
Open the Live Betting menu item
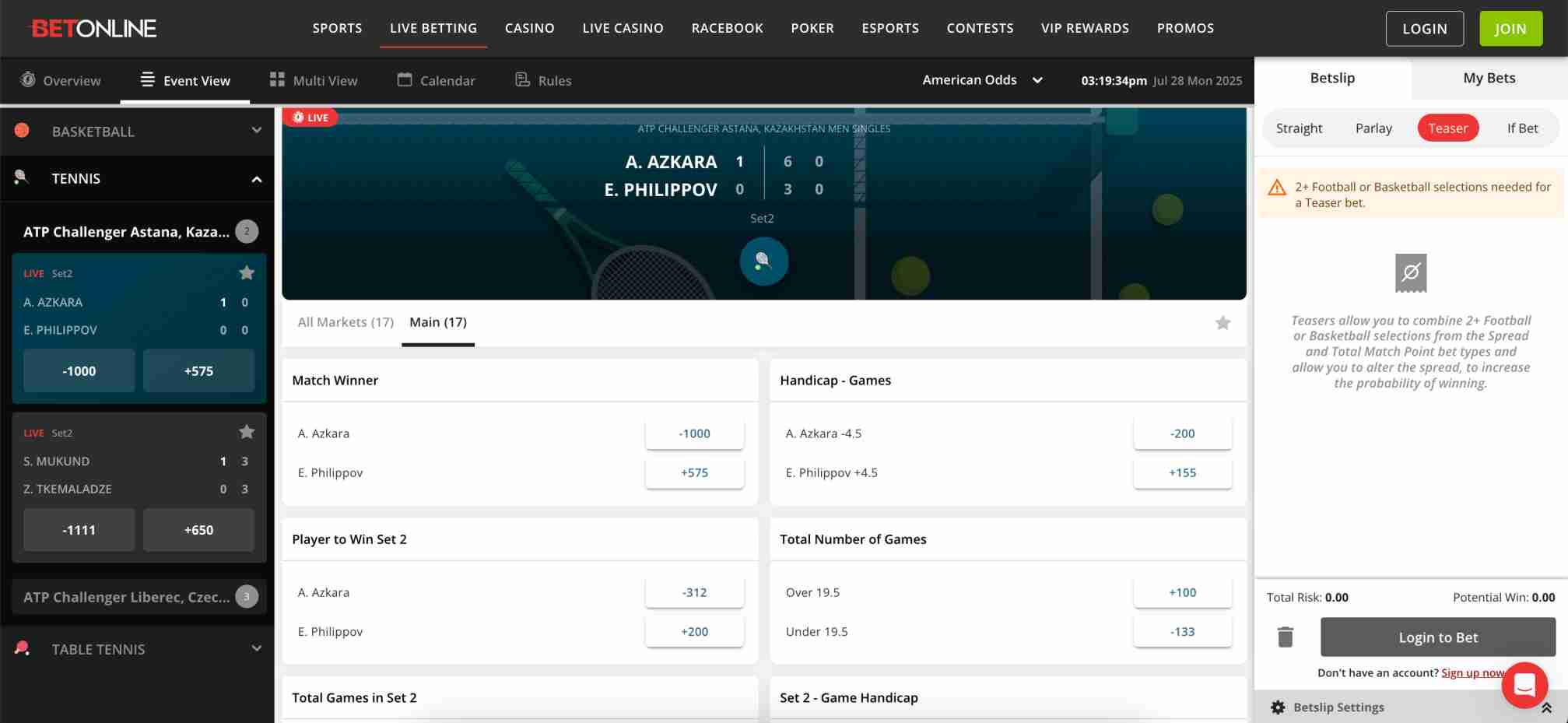coord(433,28)
